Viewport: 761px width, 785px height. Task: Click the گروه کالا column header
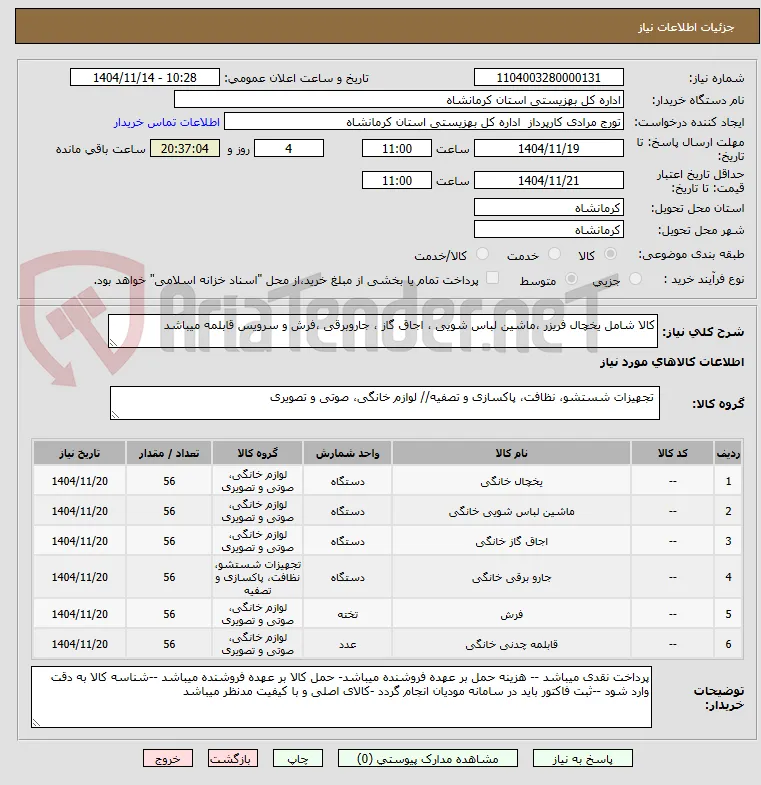coord(257,453)
